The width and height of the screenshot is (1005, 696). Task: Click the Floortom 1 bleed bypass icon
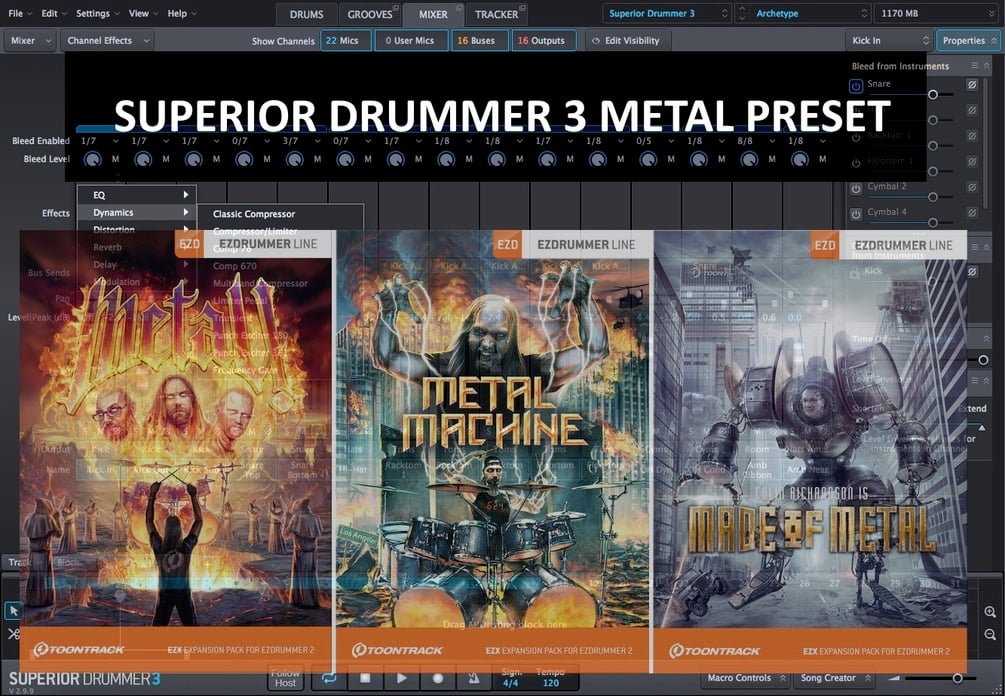[972, 162]
